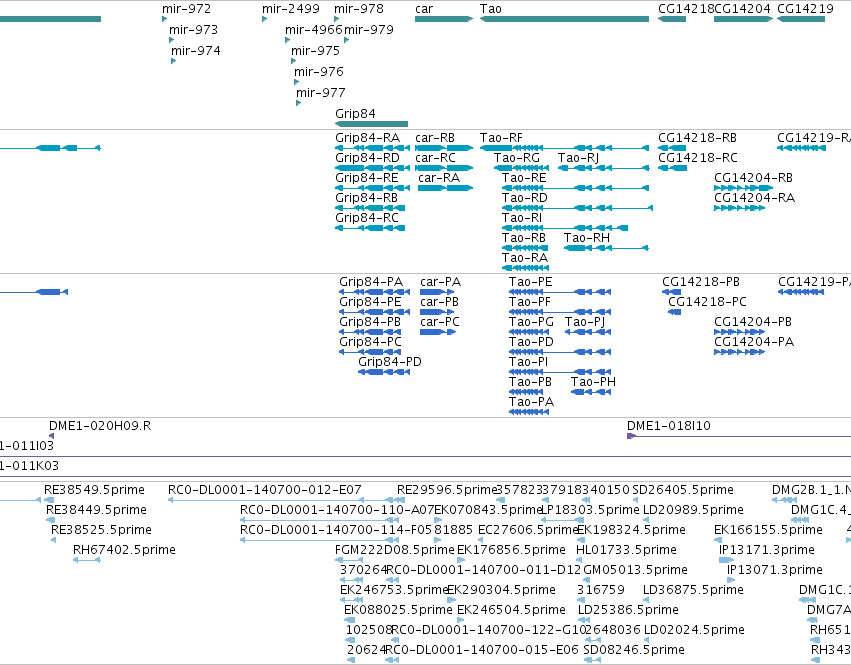Click the mir-972 gene label
The height and width of the screenshot is (665, 851).
coord(186,9)
